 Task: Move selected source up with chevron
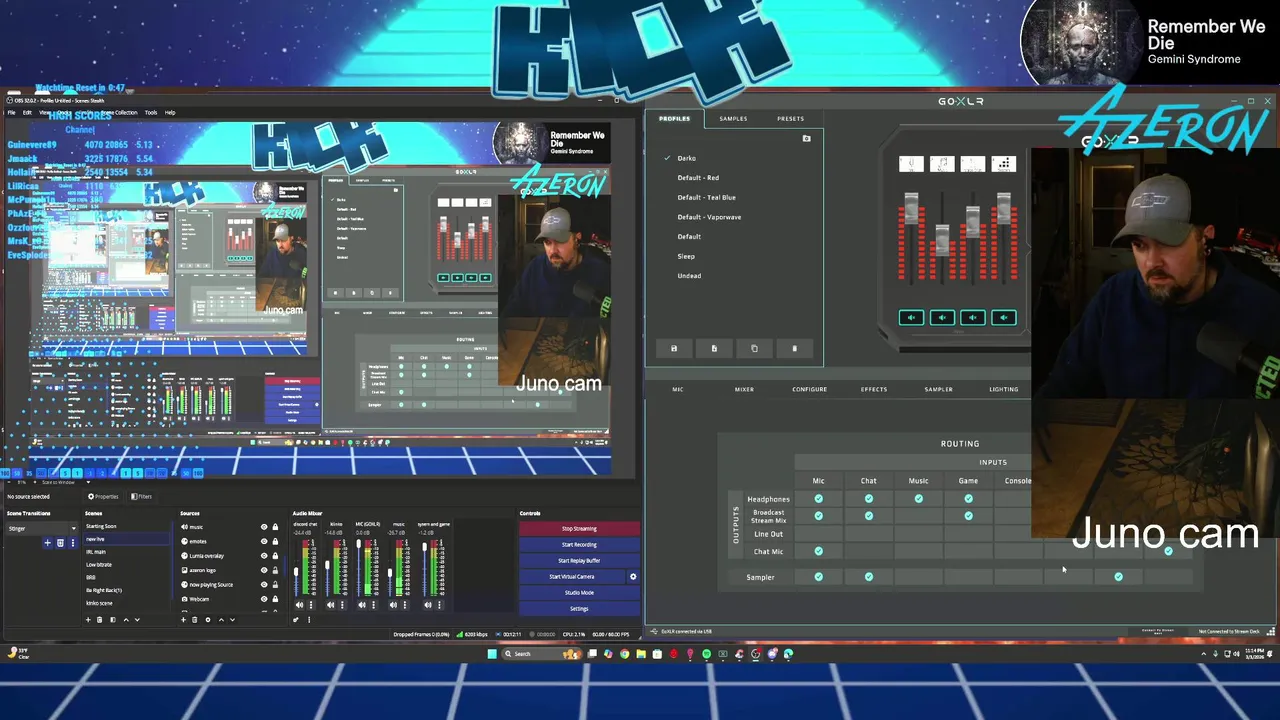coord(221,620)
